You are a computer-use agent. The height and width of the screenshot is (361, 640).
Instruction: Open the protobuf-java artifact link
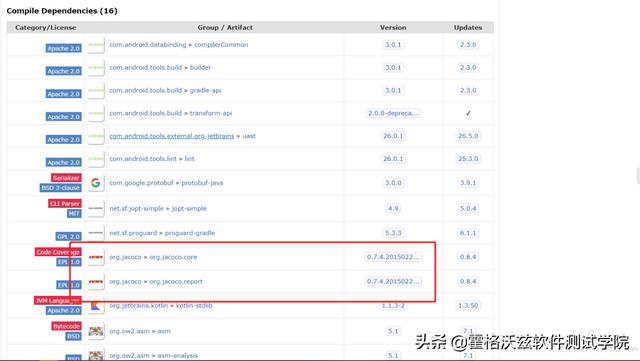(202, 183)
